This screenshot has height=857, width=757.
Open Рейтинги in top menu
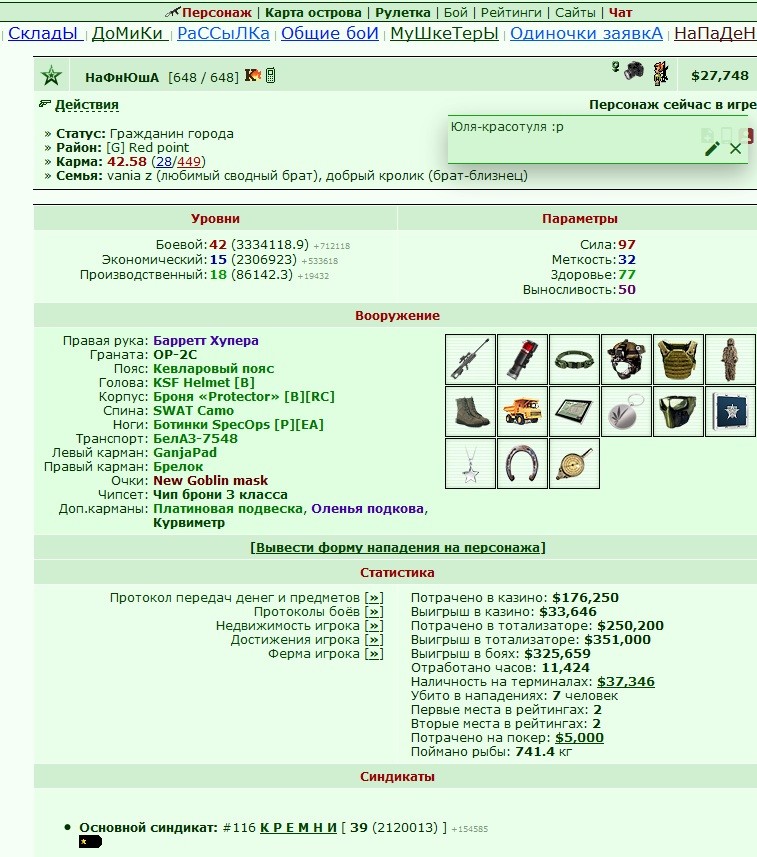point(511,12)
